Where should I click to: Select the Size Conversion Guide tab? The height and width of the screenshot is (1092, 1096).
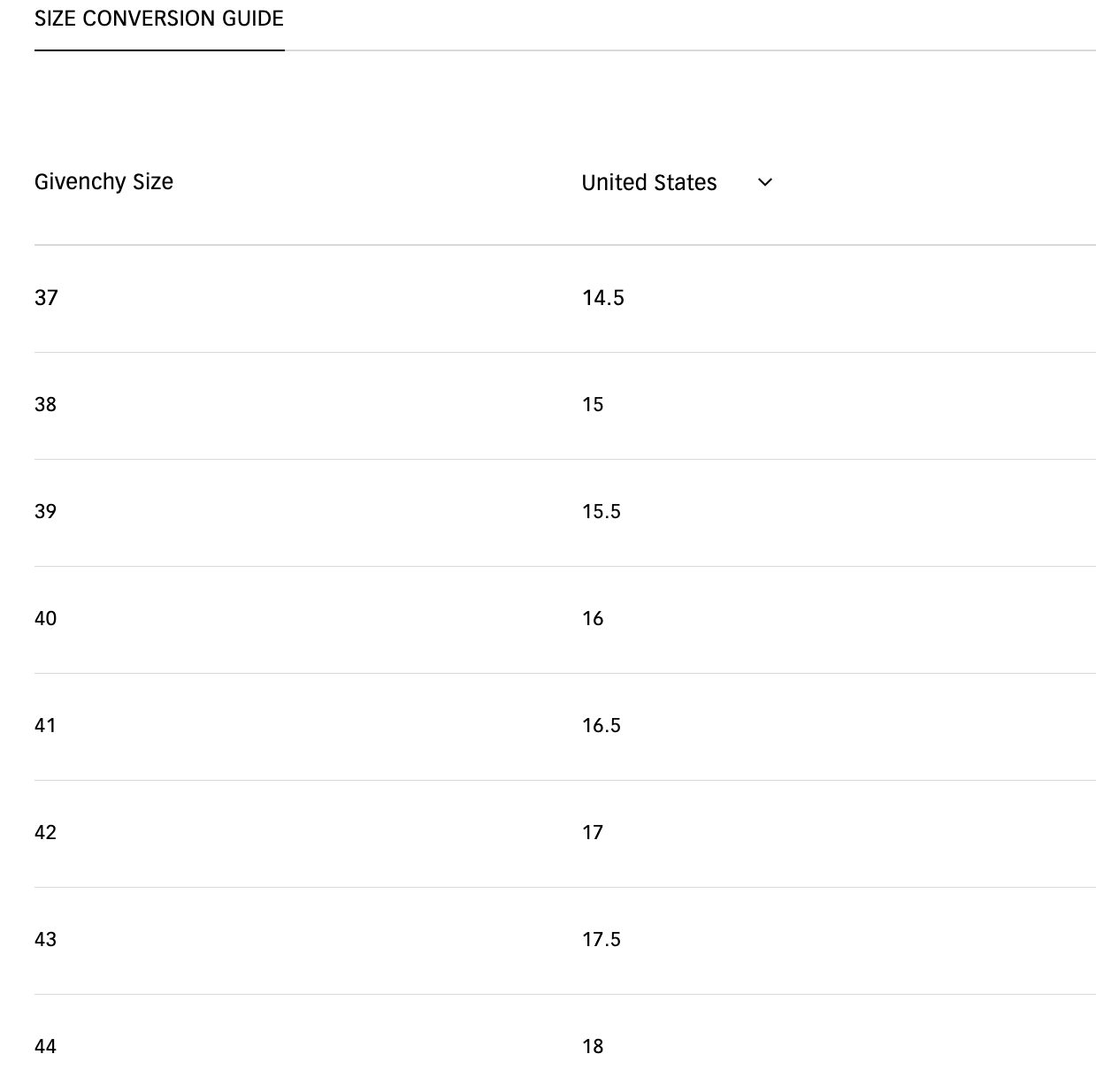pos(159,19)
